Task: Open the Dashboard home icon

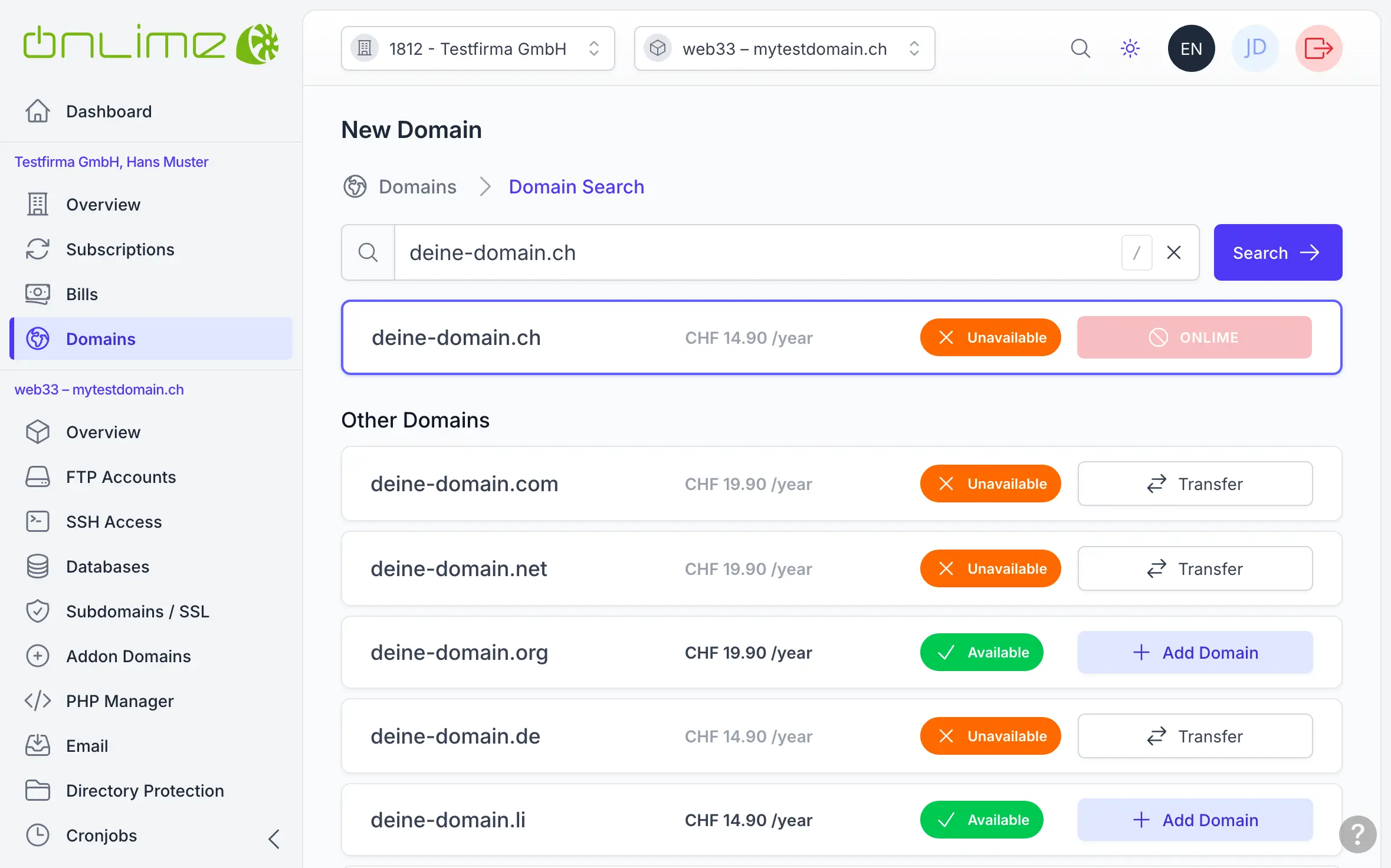Action: click(38, 111)
